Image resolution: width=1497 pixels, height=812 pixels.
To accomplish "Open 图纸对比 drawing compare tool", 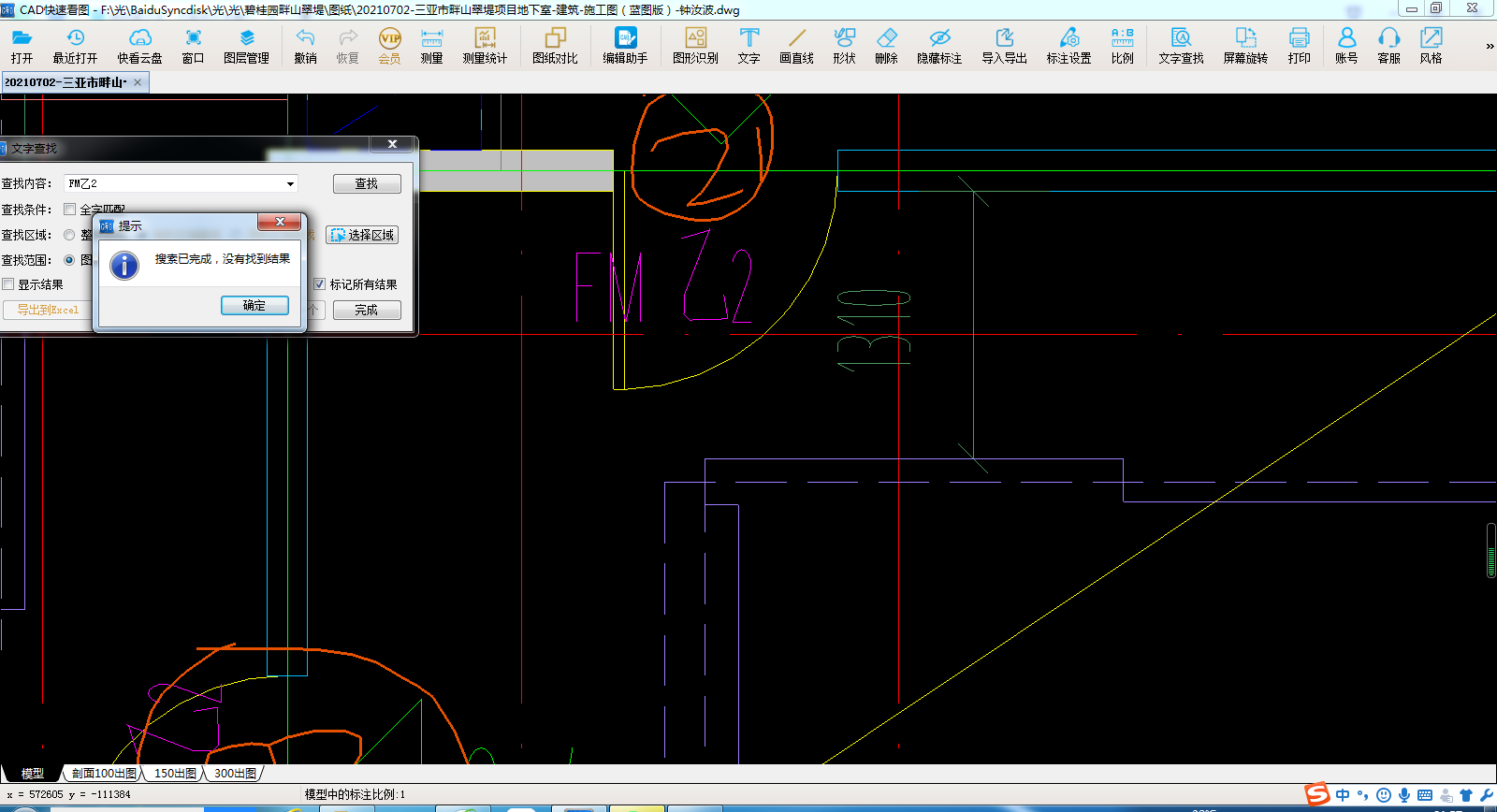I will pos(555,45).
